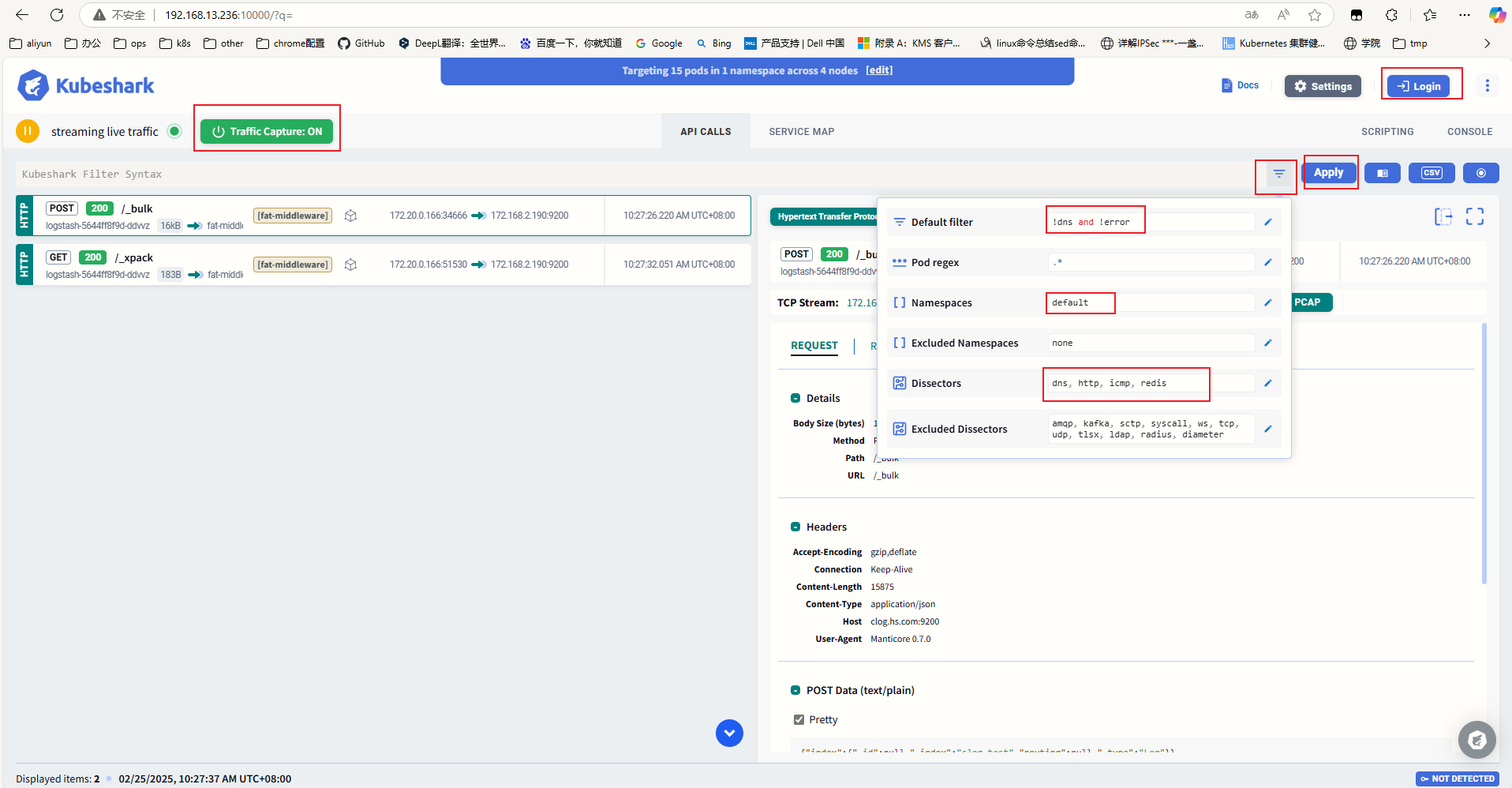Viewport: 1512px width, 788px height.
Task: Click the fullscreen expand icon
Action: [1474, 216]
